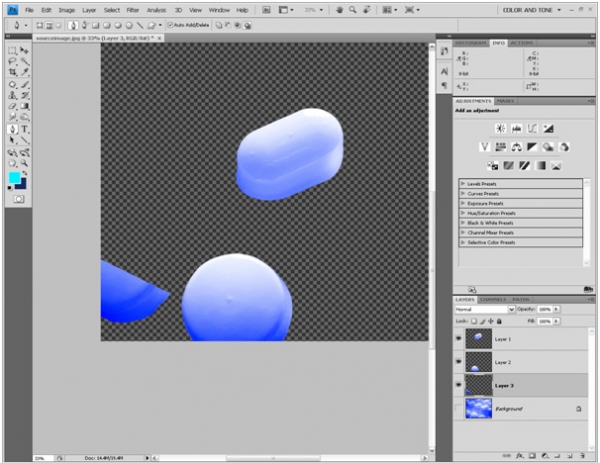Image resolution: width=600 pixels, height=463 pixels.
Task: Add a layer mask
Action: (x=532, y=456)
